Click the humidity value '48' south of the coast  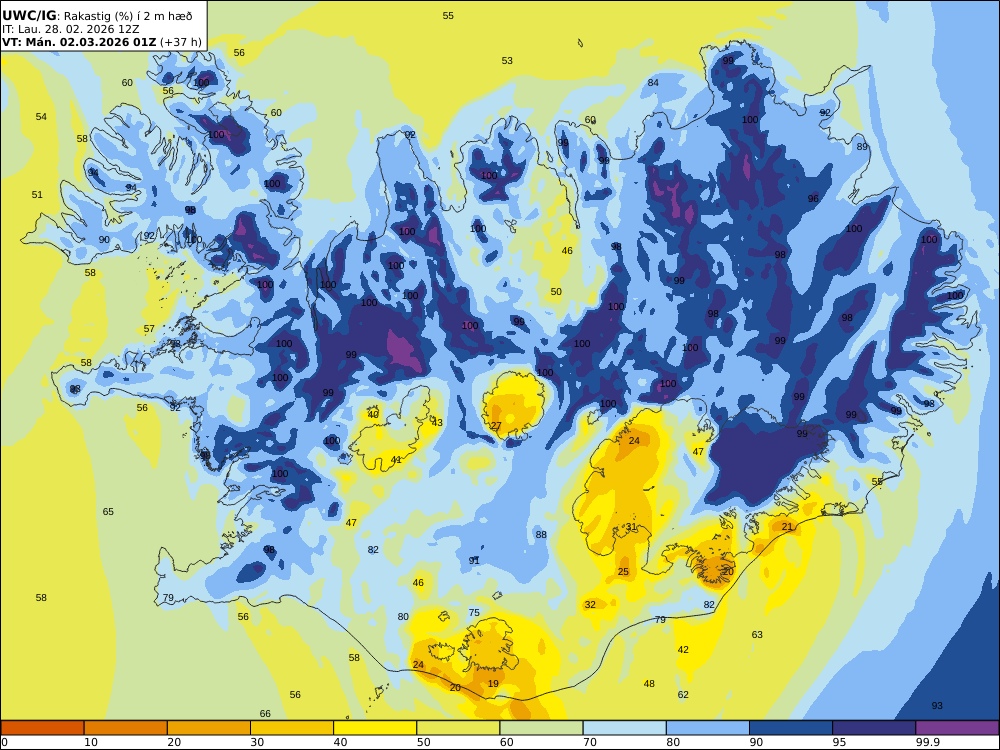(649, 684)
